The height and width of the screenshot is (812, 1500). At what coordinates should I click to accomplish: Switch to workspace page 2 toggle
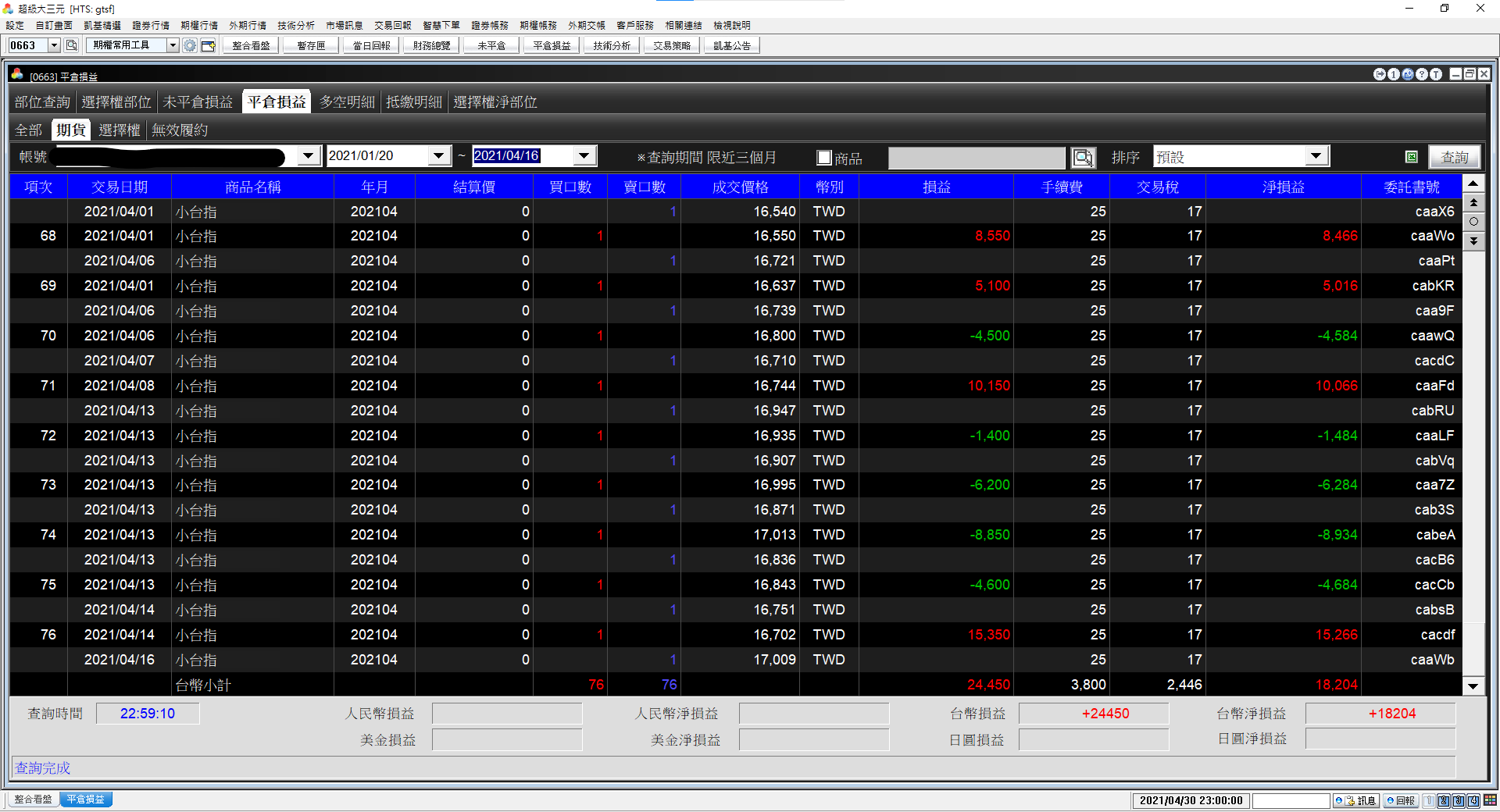tap(1444, 800)
